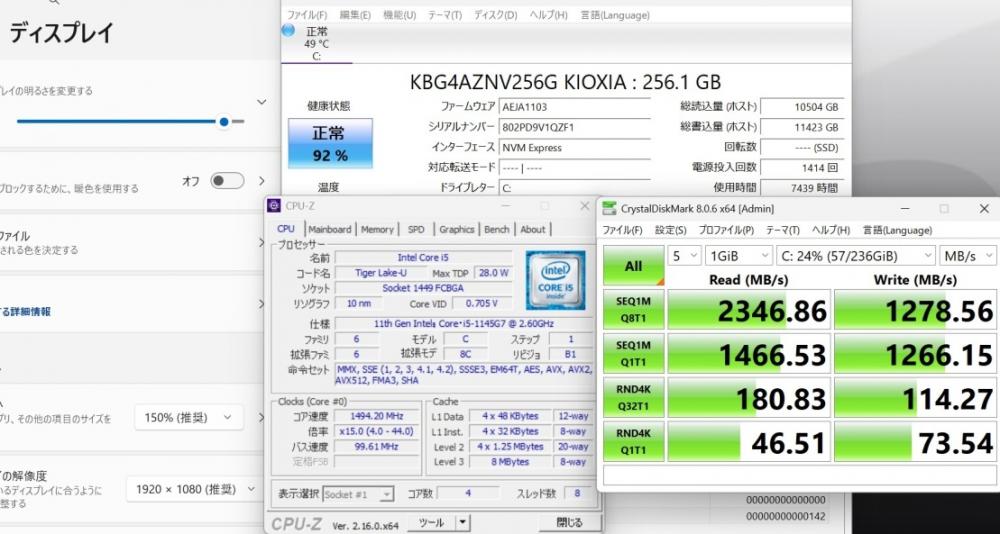Switch to the SPD tab in CPU-Z
1000x534 pixels.
tap(416, 229)
